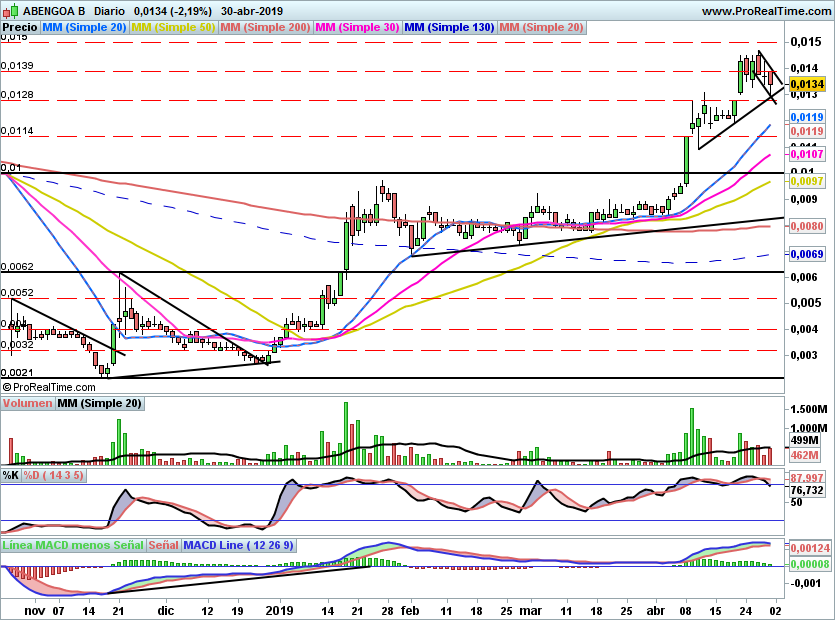The width and height of the screenshot is (835, 620).
Task: Click the 30-abr-2019 date in header
Action: pos(252,11)
